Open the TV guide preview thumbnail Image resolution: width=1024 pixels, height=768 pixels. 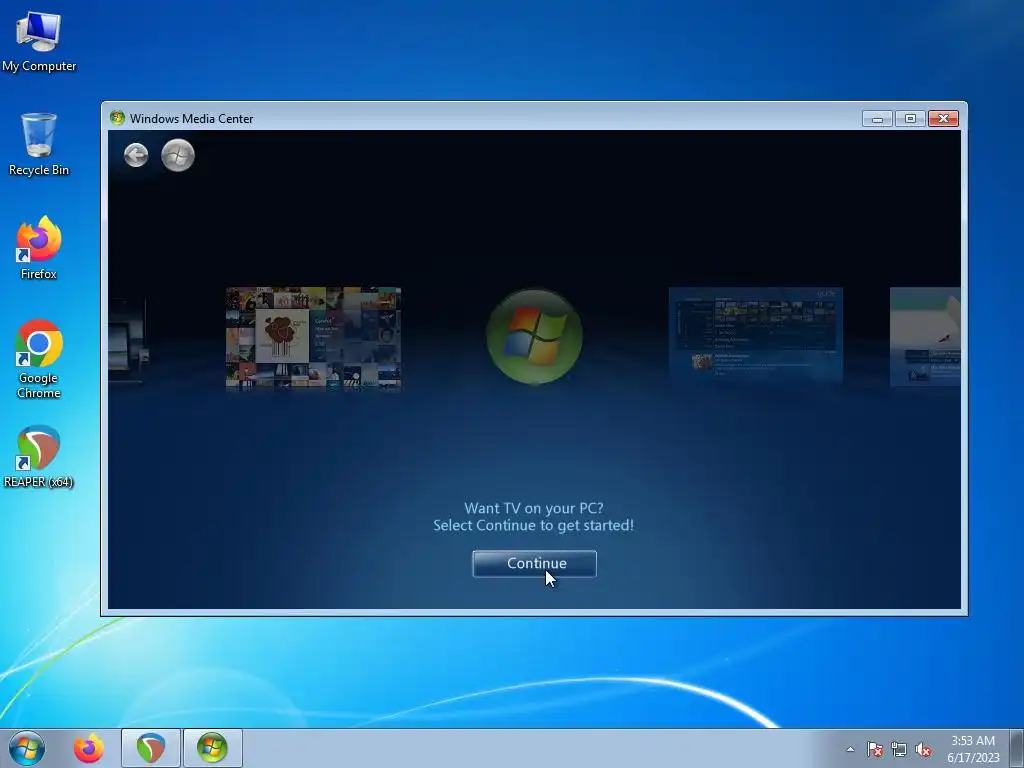pyautogui.click(x=756, y=334)
